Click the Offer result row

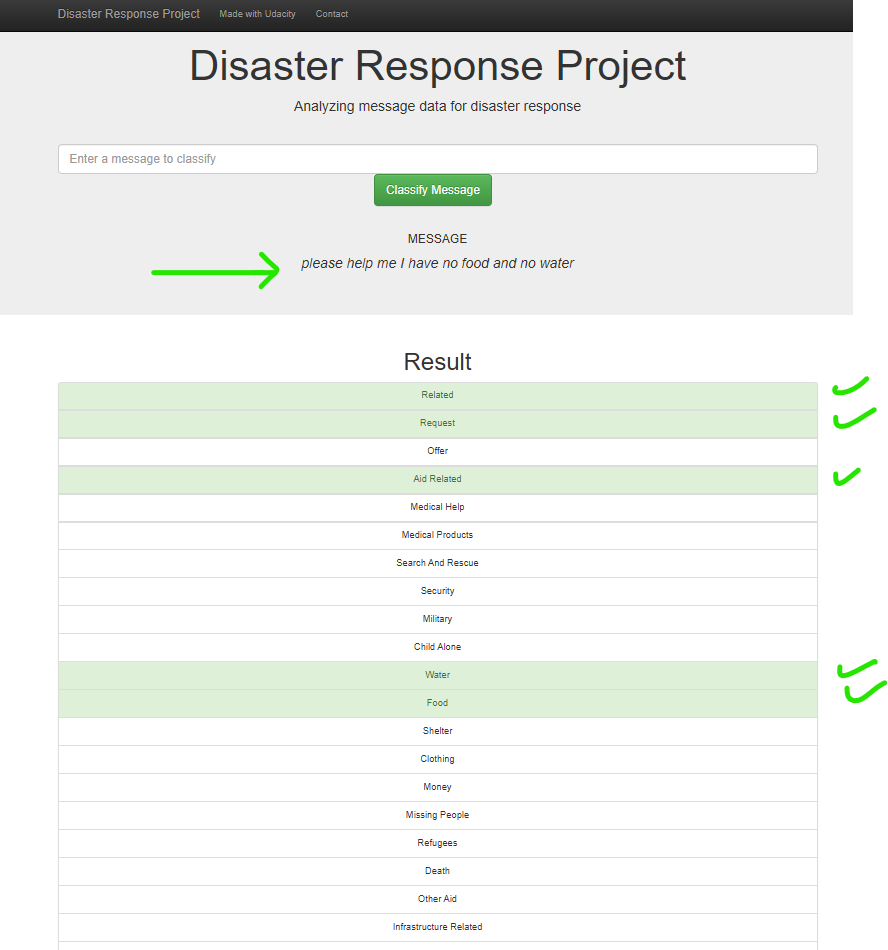437,451
